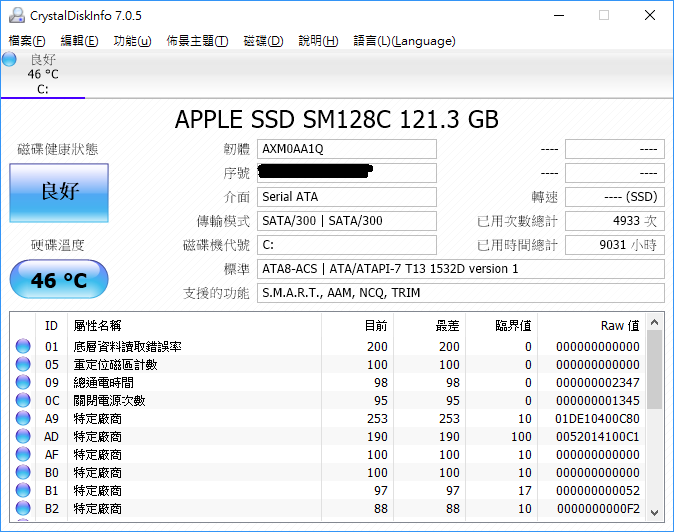
Task: Click the 良好 health status button
Action: click(59, 193)
